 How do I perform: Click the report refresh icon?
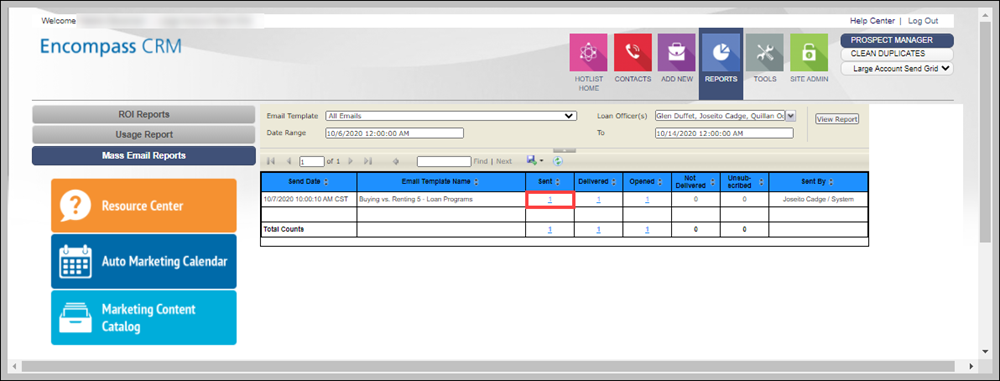pyautogui.click(x=557, y=161)
